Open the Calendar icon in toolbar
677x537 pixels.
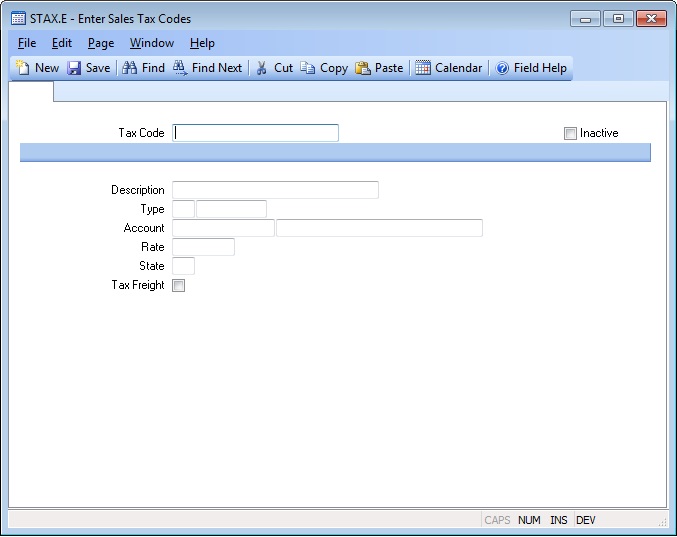[x=423, y=68]
